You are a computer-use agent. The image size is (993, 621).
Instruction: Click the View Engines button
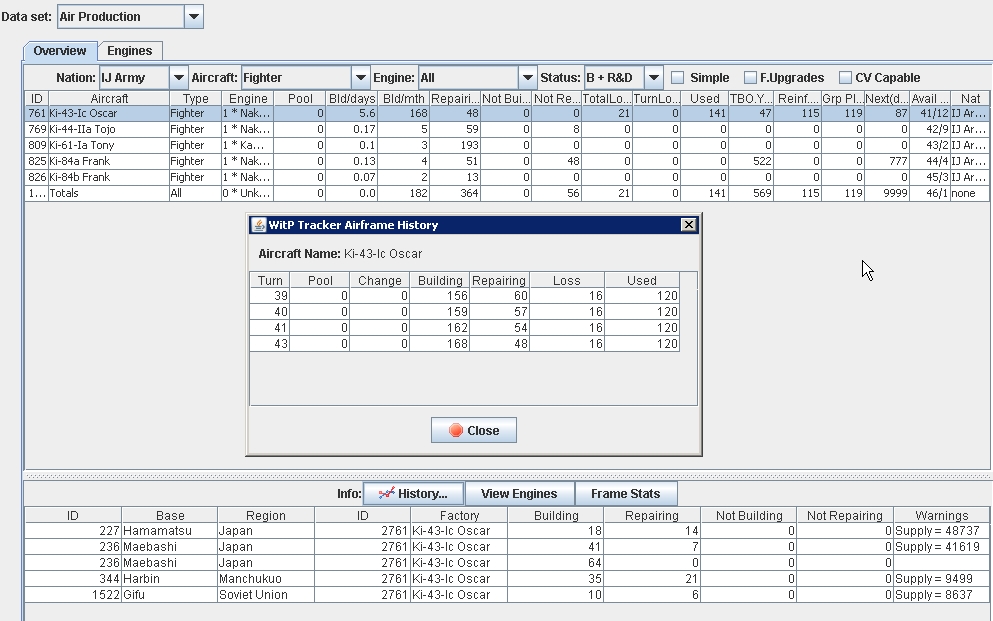coord(519,493)
